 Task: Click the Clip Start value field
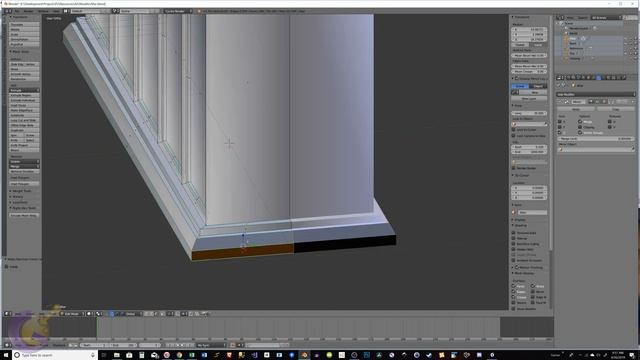[x=529, y=147]
